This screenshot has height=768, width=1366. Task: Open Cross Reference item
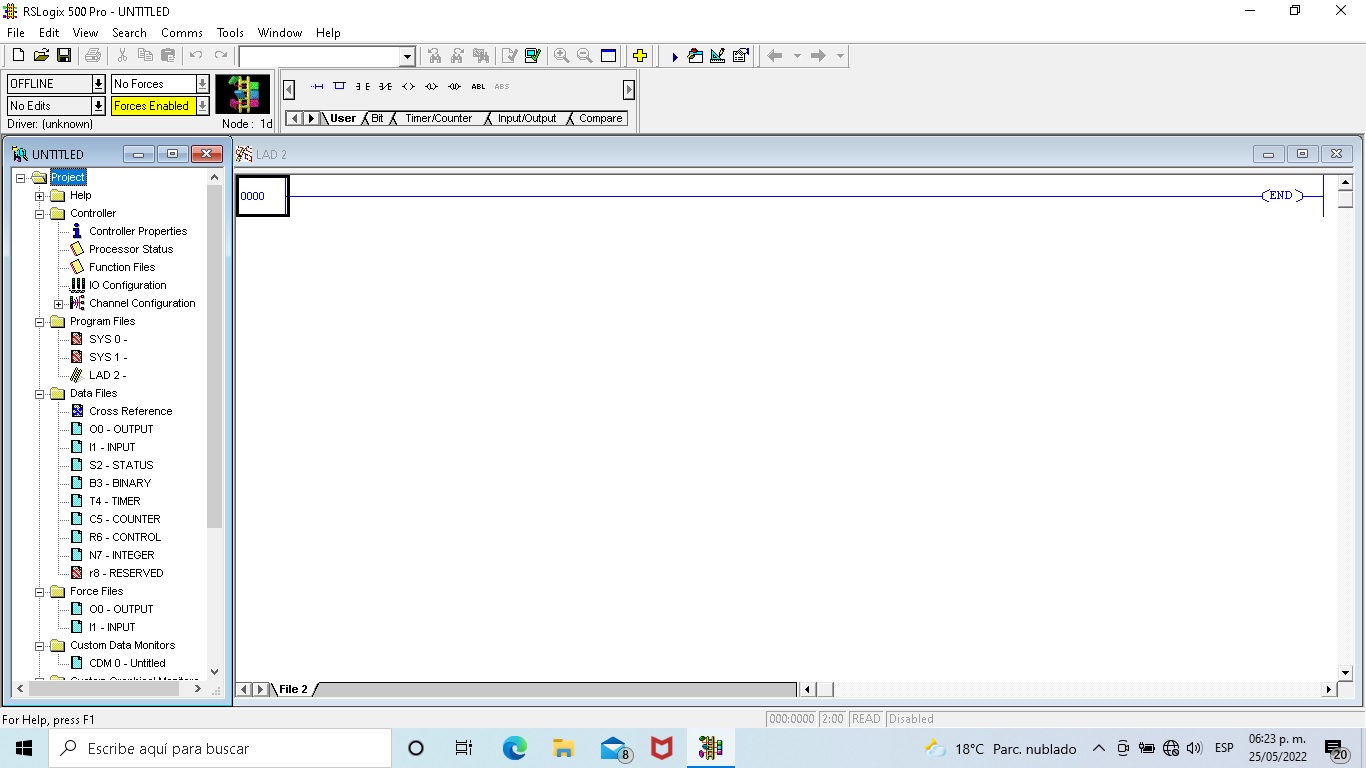(130, 411)
